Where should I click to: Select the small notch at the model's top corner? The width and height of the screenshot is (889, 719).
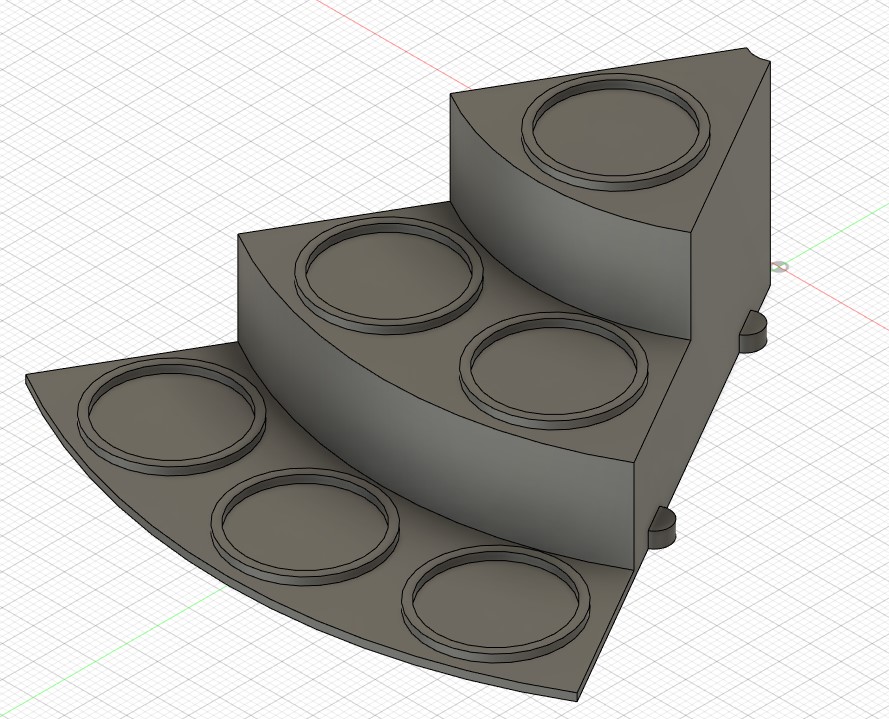pos(757,55)
